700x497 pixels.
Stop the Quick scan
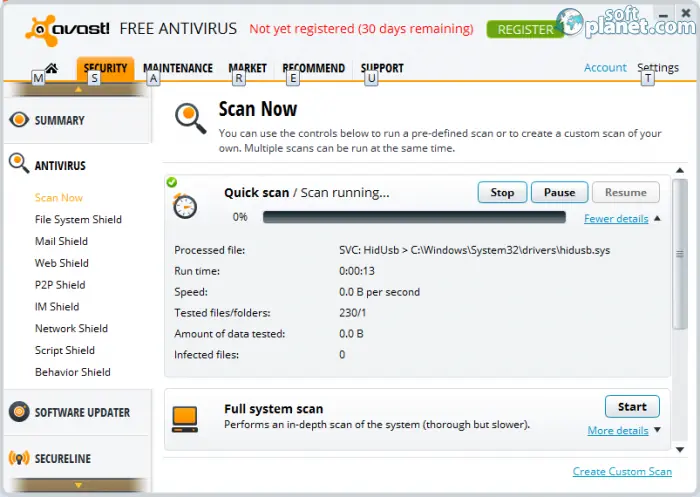coord(502,192)
